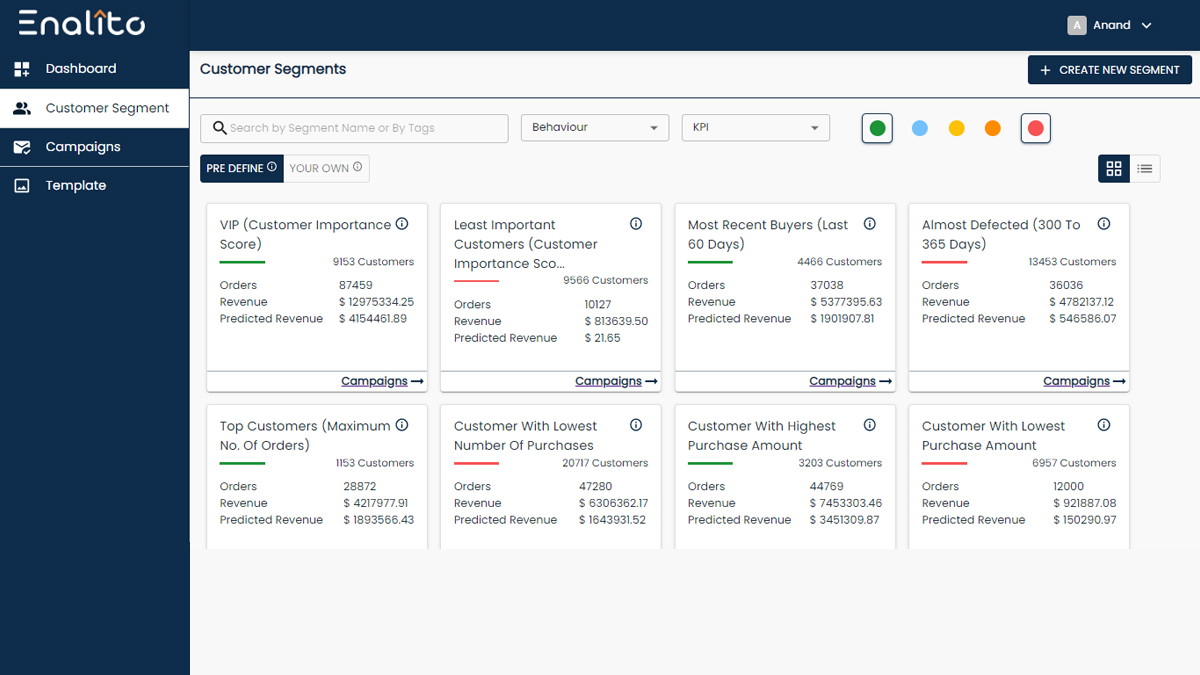1200x675 pixels.
Task: Toggle the red color filter
Action: click(x=1036, y=128)
